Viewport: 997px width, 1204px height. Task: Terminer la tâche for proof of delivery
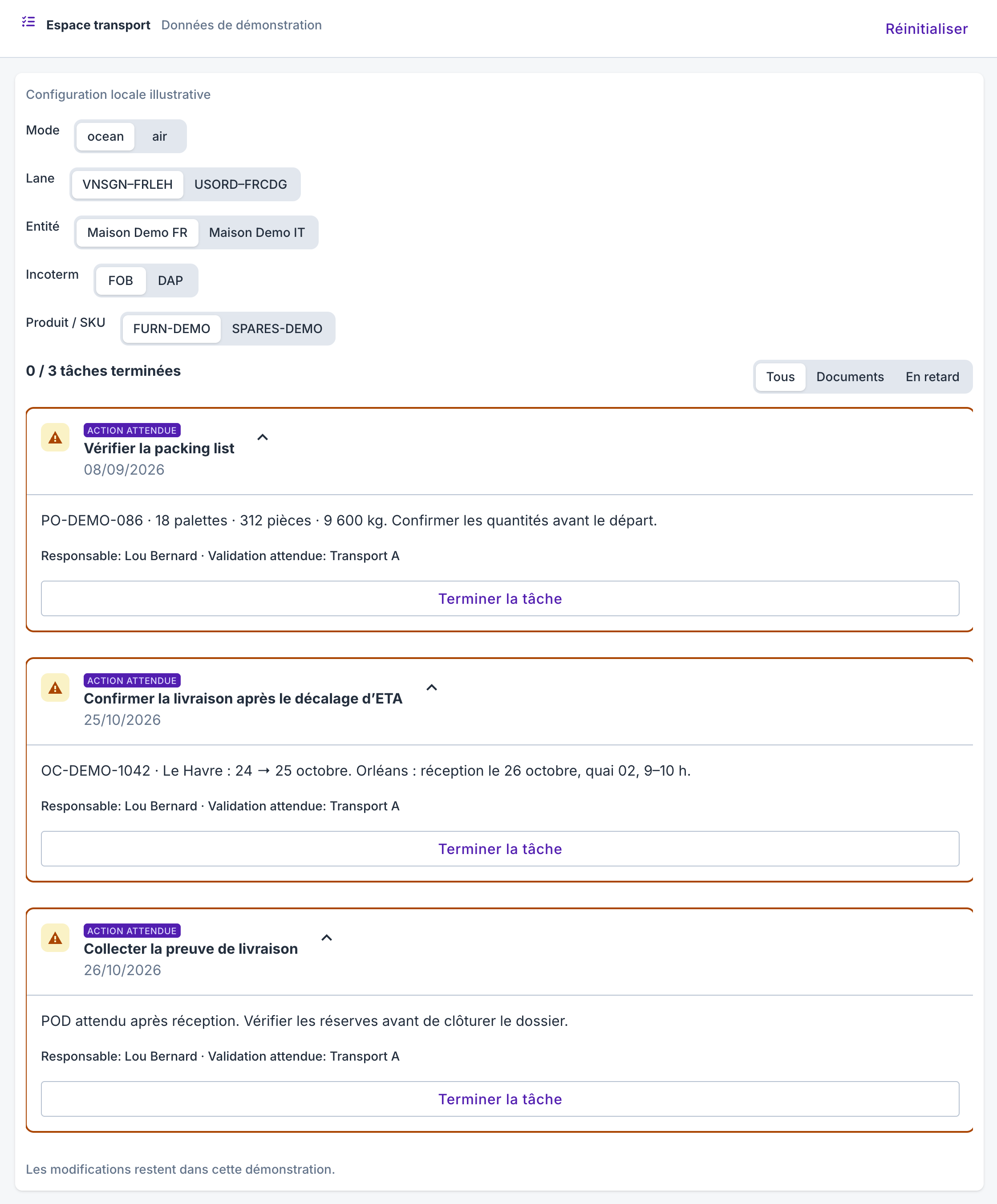(x=500, y=1099)
